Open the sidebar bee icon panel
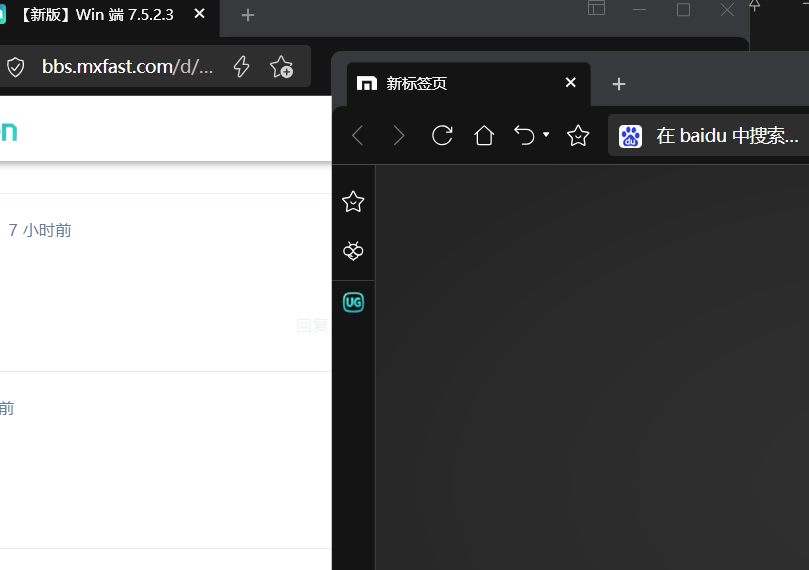809x570 pixels. pos(353,251)
